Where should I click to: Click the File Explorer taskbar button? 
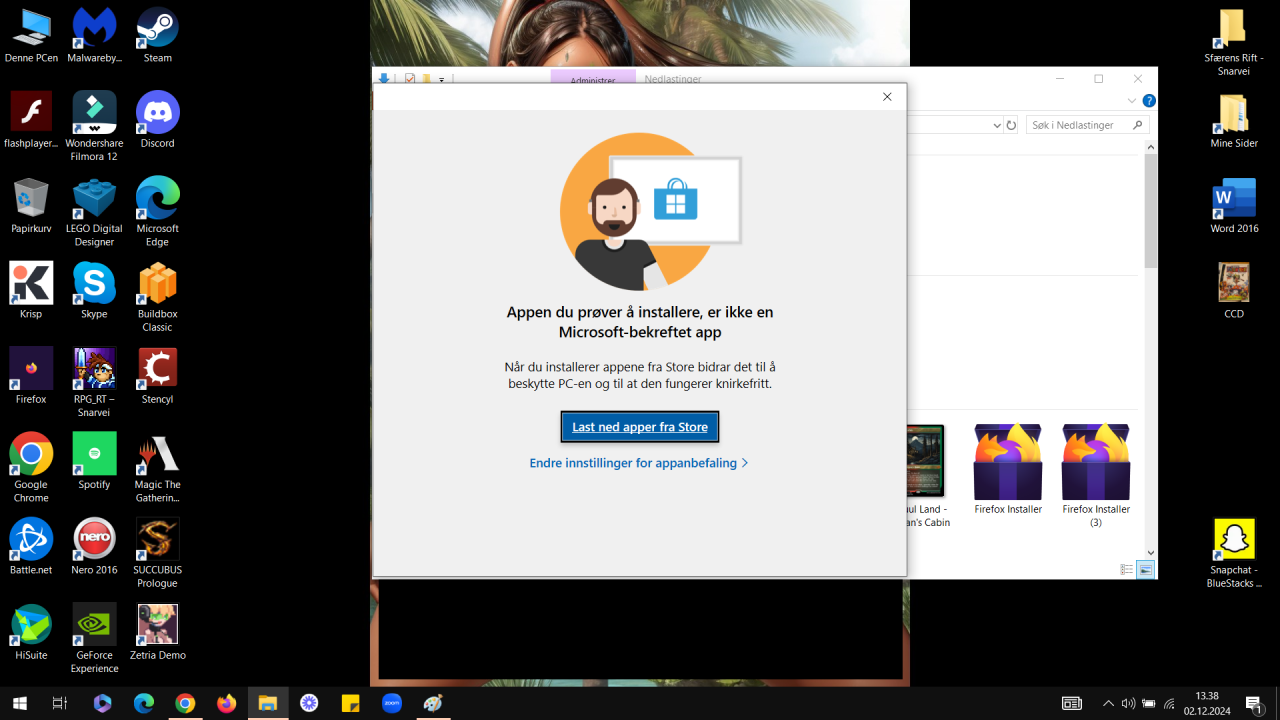coord(268,703)
